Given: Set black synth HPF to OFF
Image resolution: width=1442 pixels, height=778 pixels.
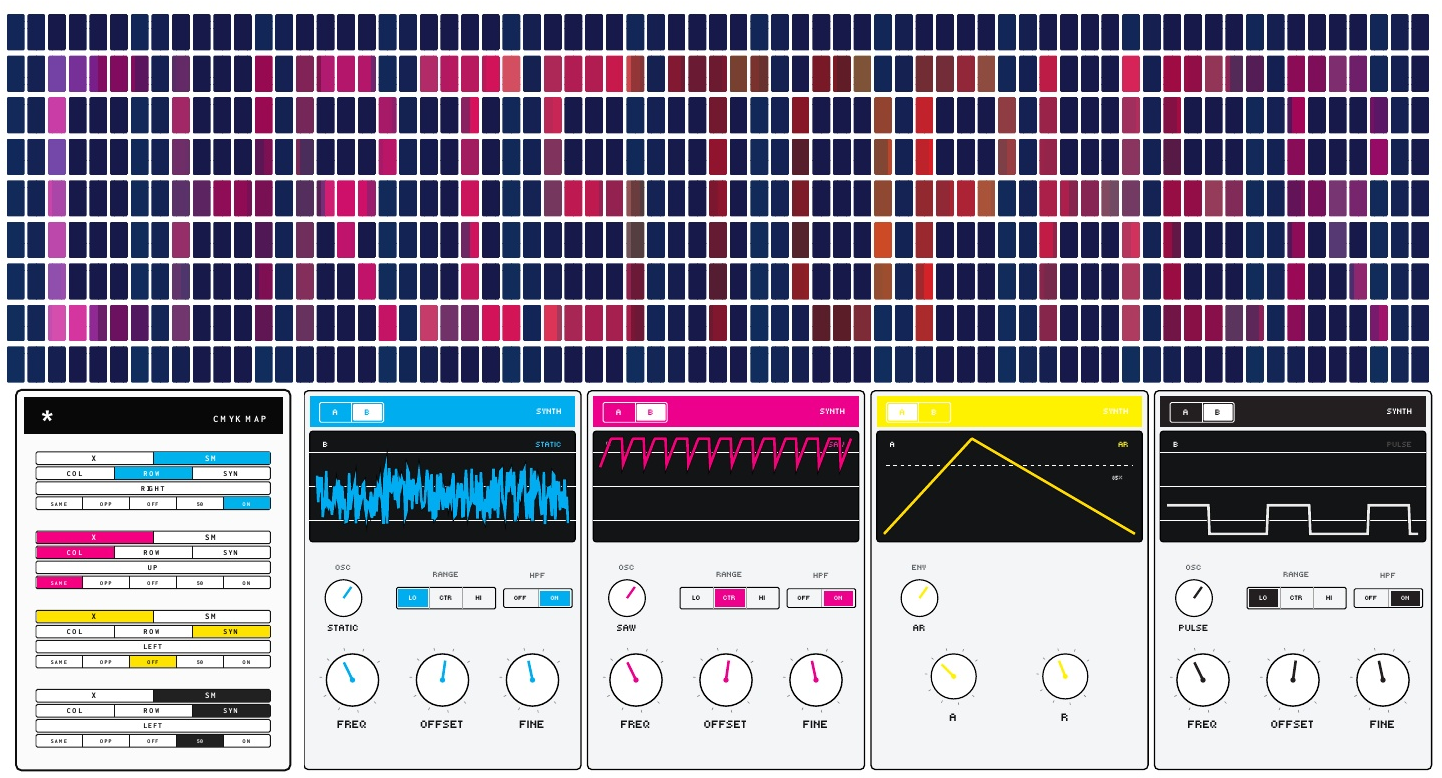Looking at the screenshot, I should pyautogui.click(x=1372, y=598).
